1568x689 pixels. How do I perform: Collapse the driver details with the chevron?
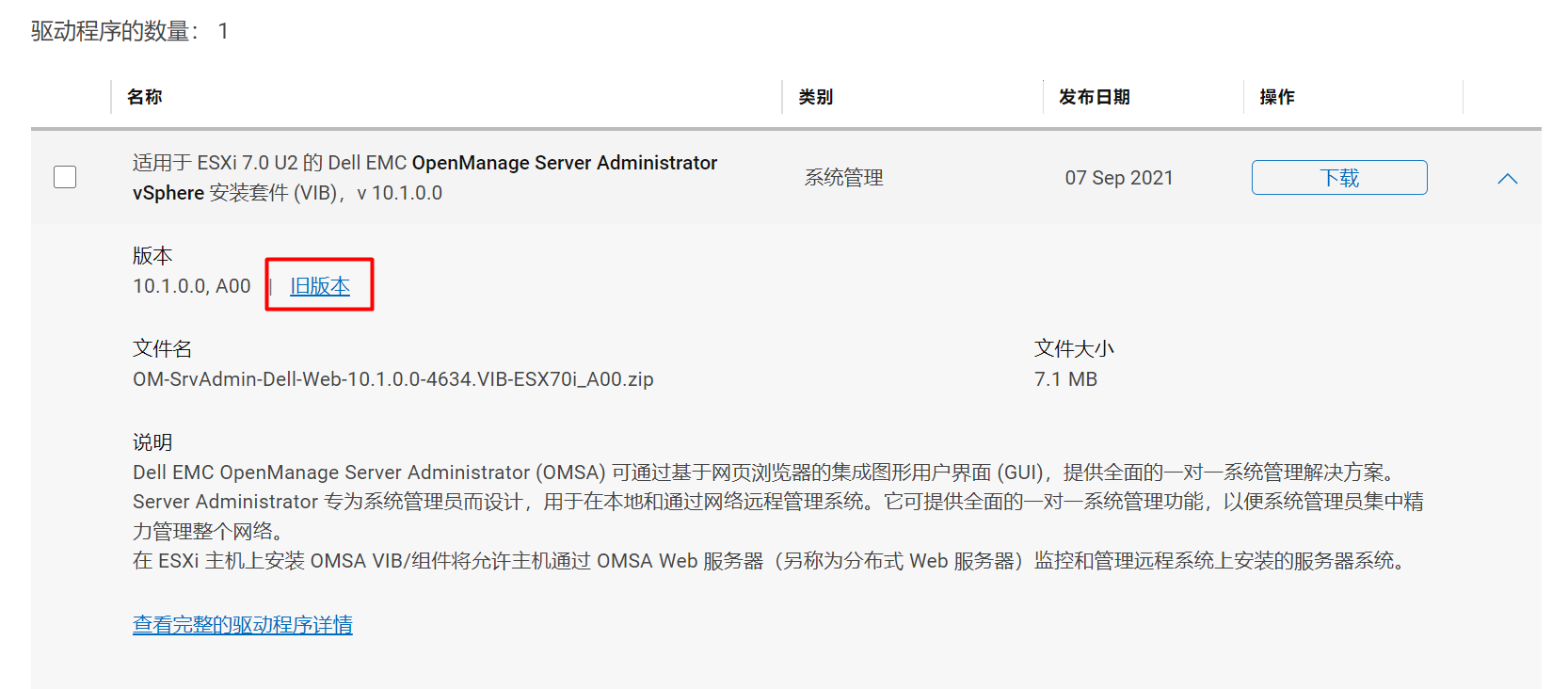coord(1508,179)
